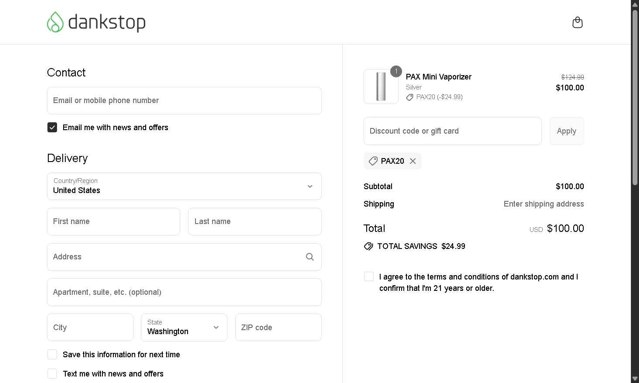The height and width of the screenshot is (383, 639).
Task: Click the PAX Mini Vaporizer product name
Action: 438,77
